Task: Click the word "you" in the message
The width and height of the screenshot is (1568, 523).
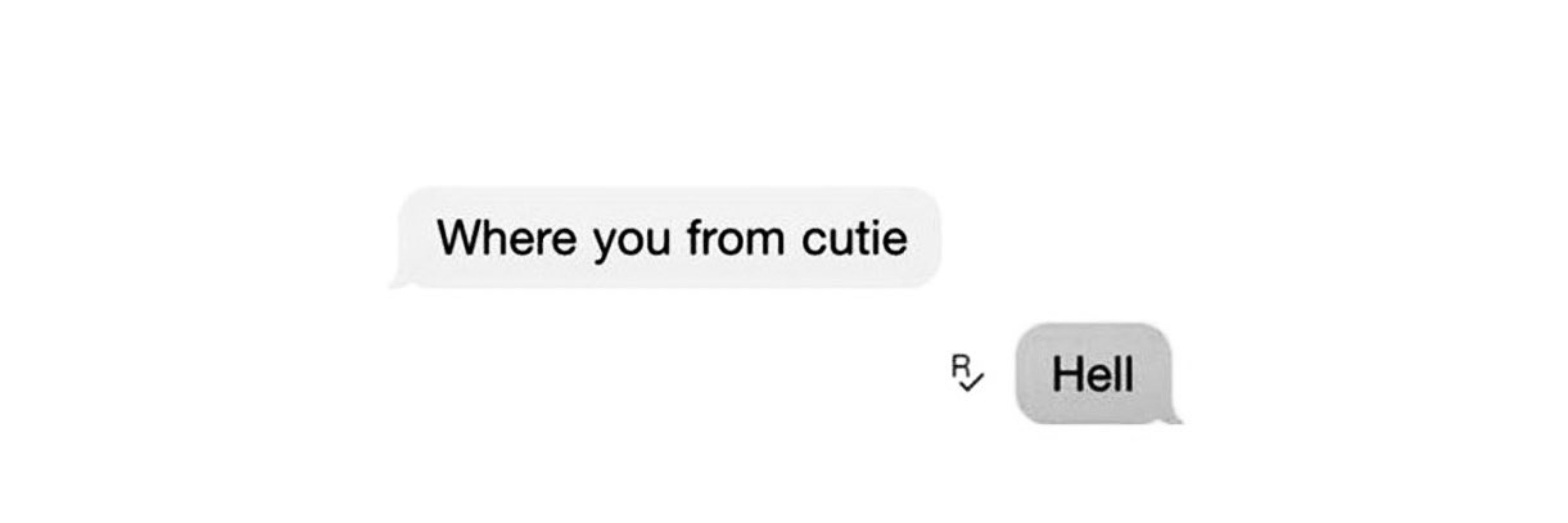Action: point(632,241)
